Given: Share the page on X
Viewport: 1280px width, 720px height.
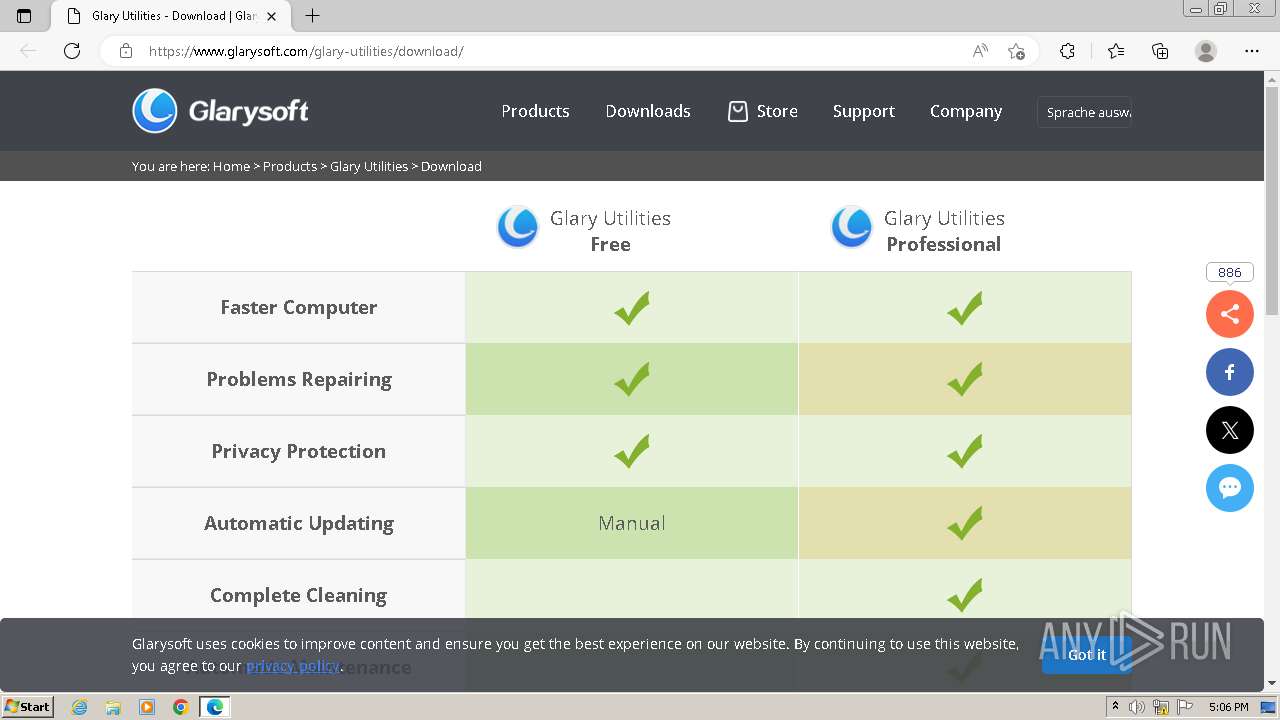Looking at the screenshot, I should (x=1230, y=430).
